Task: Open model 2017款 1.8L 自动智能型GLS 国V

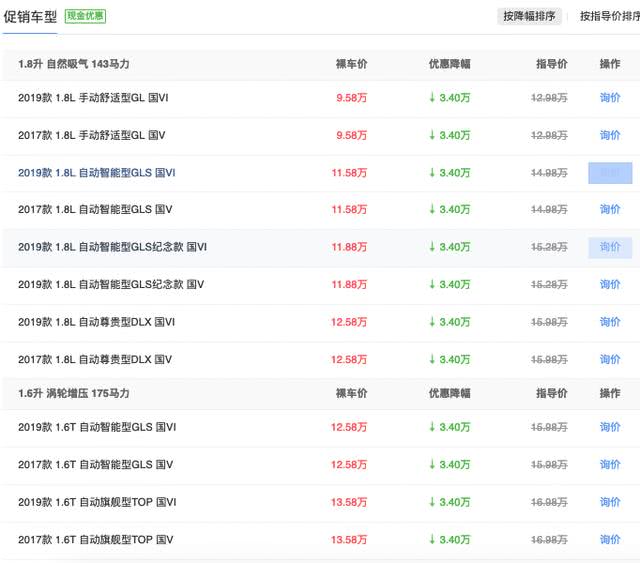Action: [95, 209]
